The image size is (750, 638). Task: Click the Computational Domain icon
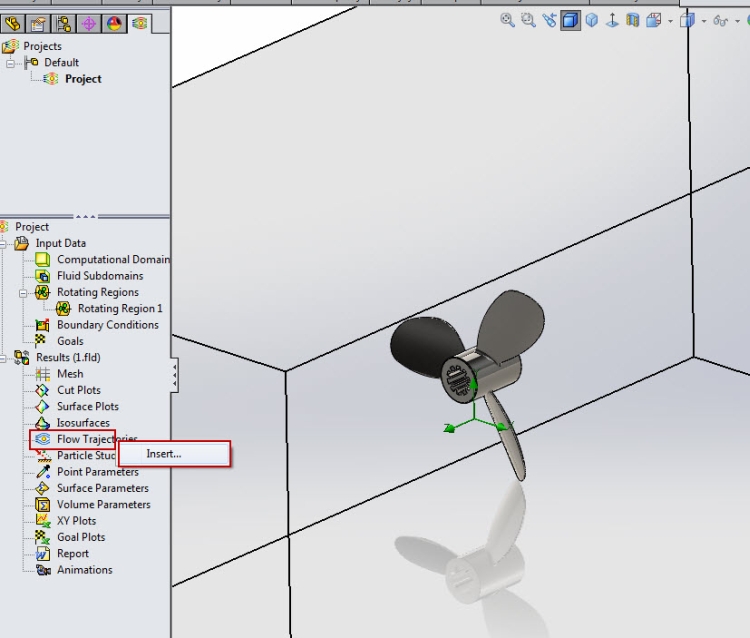point(42,260)
